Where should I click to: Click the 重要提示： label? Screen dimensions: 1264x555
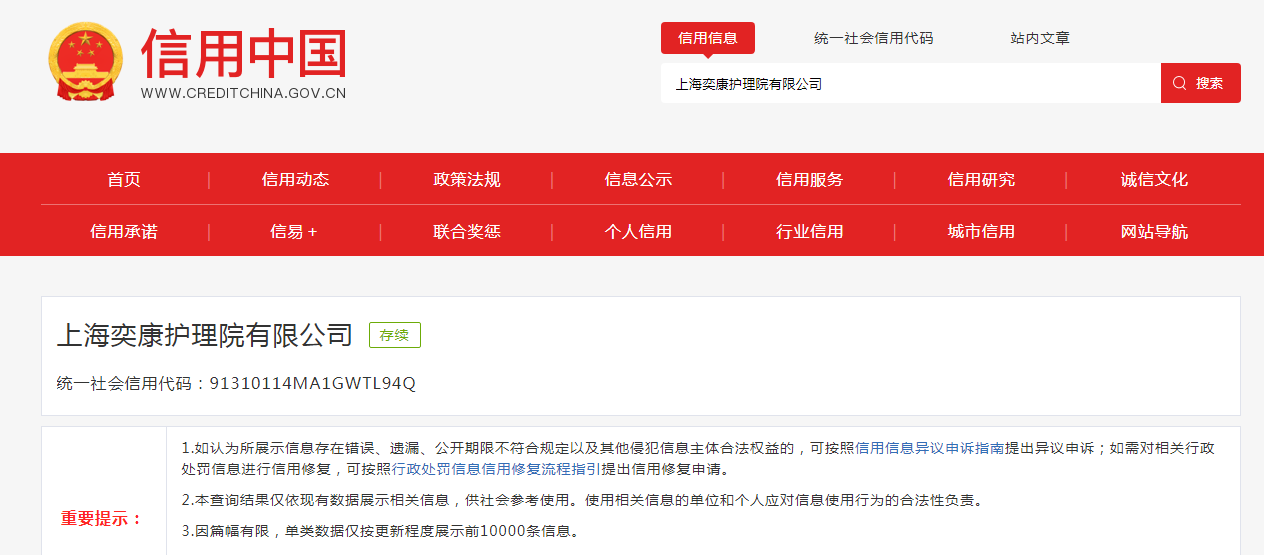[102, 518]
